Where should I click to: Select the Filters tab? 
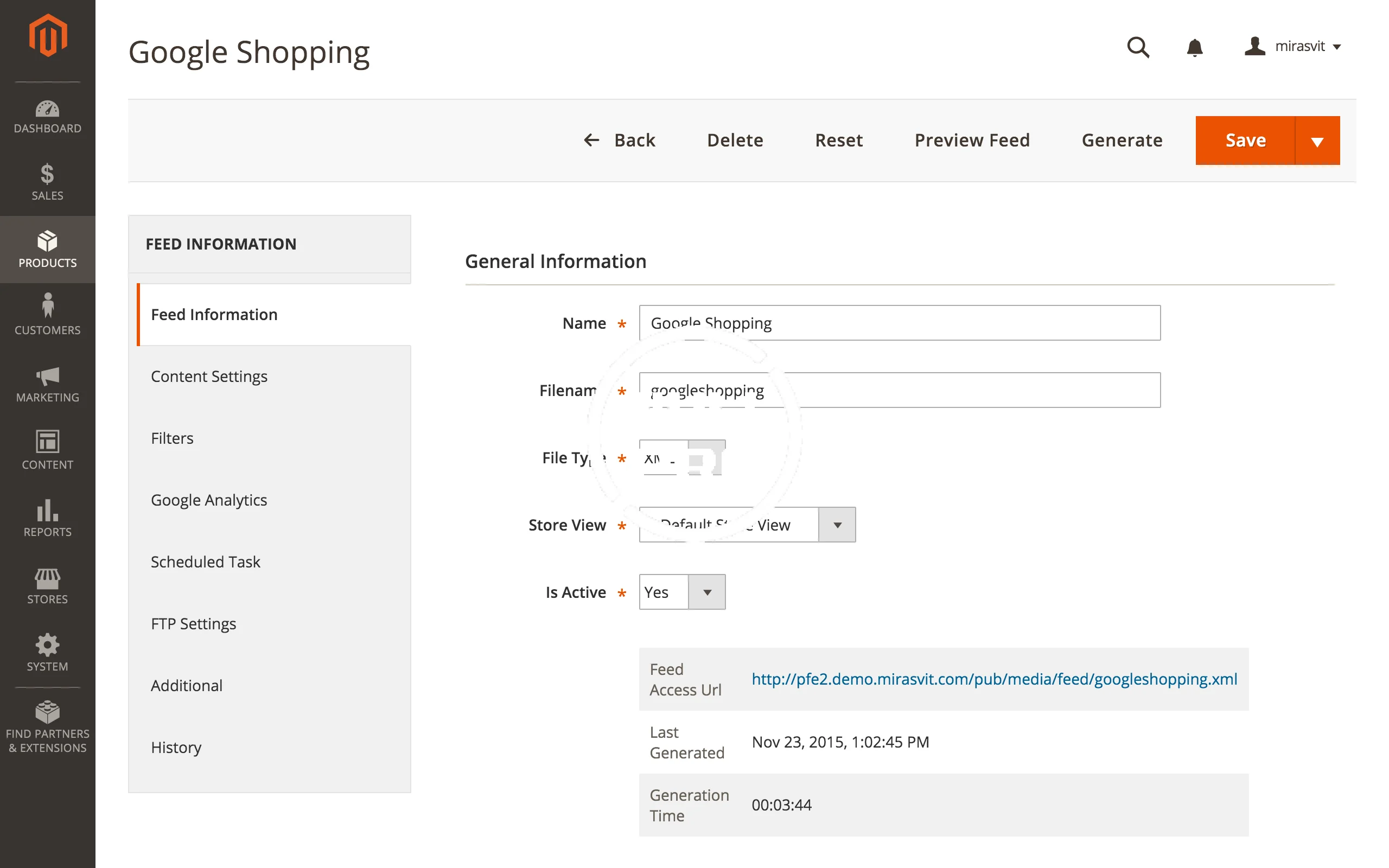pos(171,438)
